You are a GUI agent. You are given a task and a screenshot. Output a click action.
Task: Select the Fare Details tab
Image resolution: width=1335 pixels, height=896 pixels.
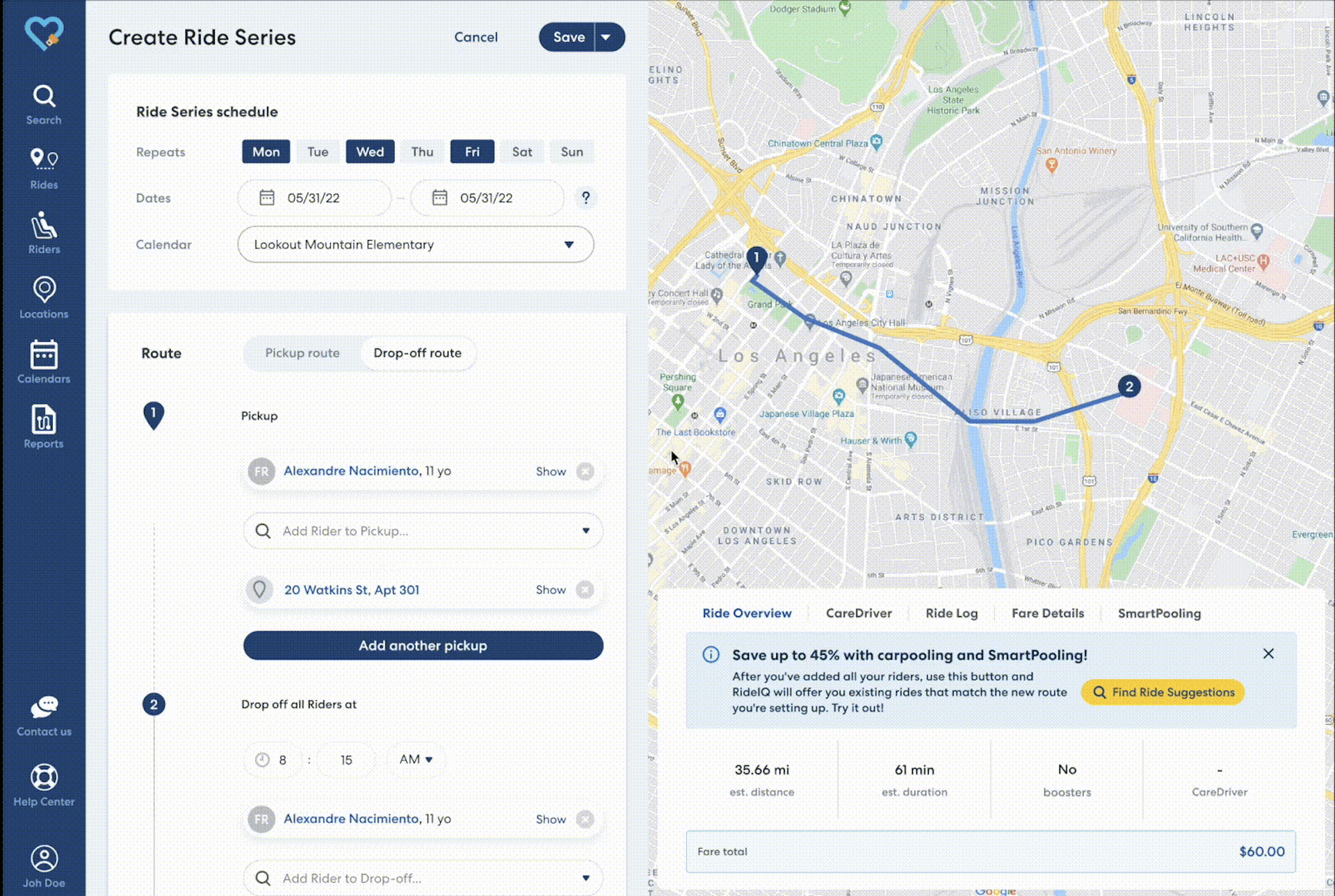(1048, 613)
